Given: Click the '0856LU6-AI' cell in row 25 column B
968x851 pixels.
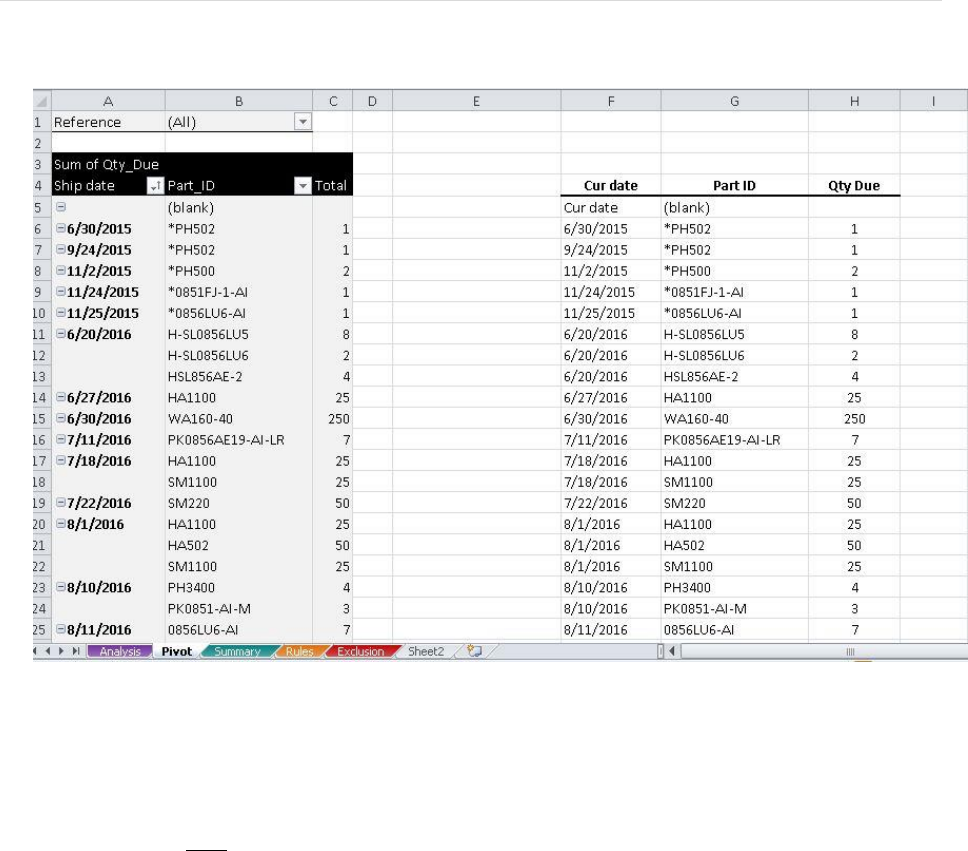Looking at the screenshot, I should [238, 629].
